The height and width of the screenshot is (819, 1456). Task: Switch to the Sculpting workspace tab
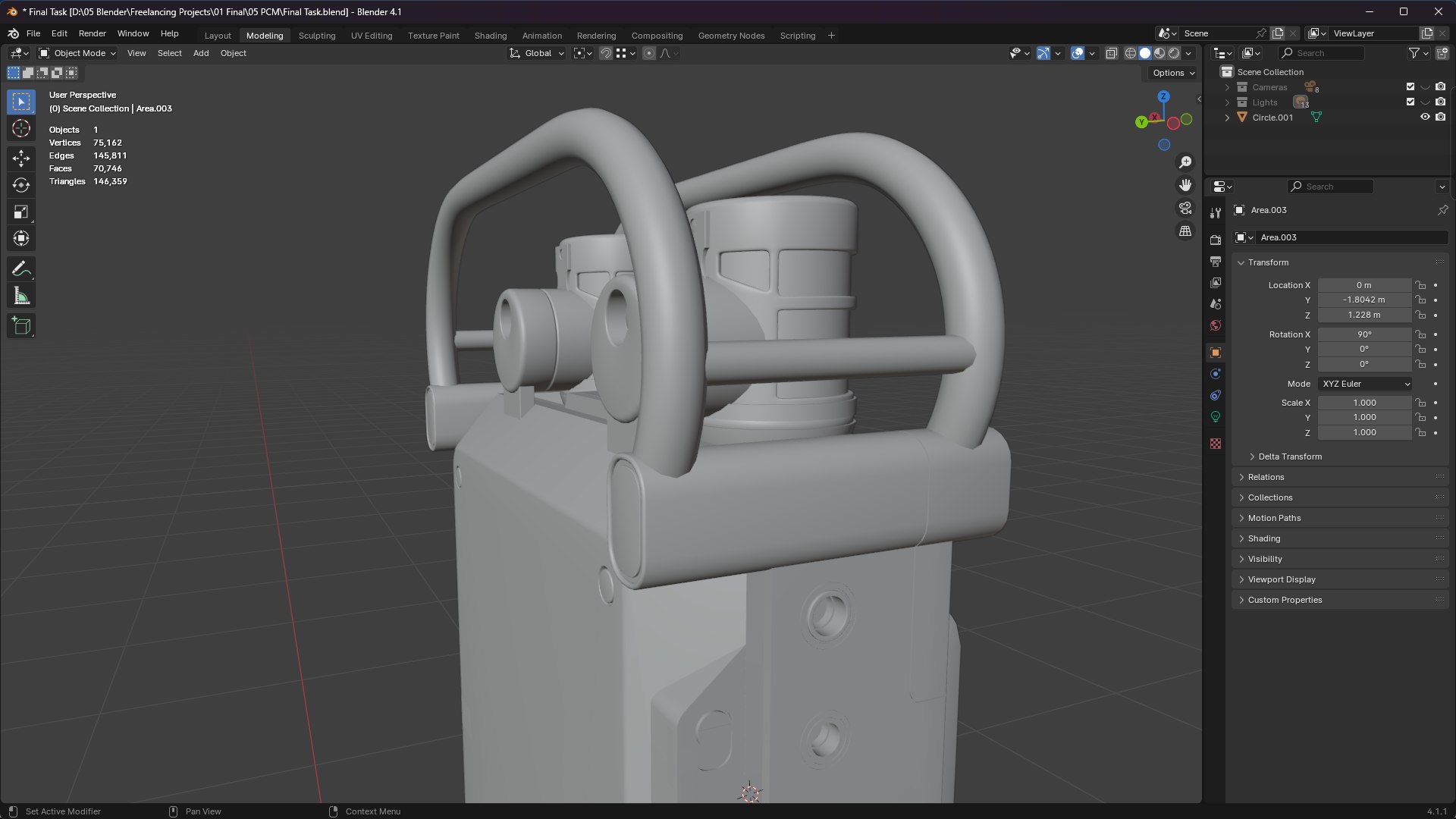(316, 36)
